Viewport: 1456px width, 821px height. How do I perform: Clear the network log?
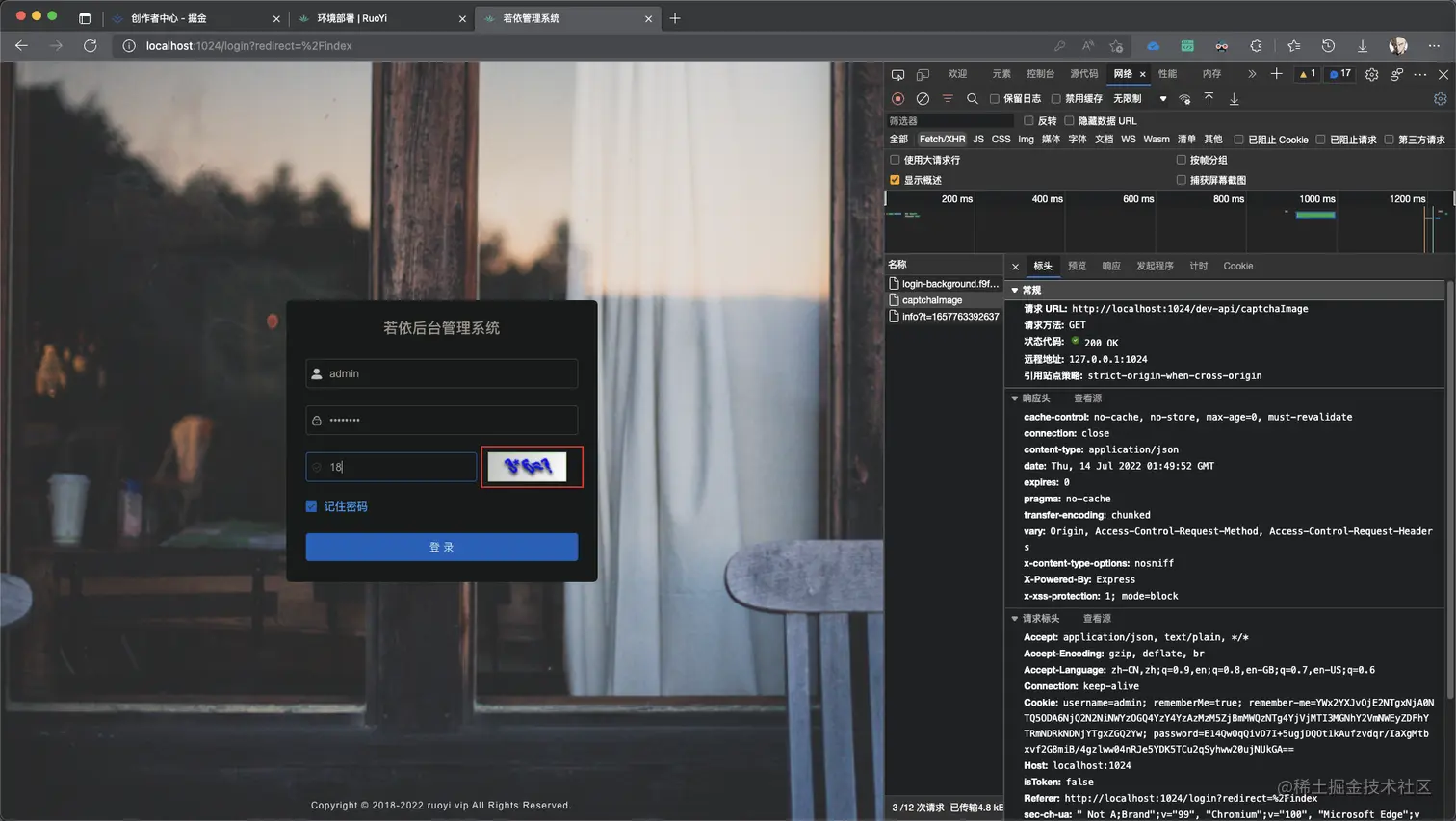pyautogui.click(x=923, y=98)
